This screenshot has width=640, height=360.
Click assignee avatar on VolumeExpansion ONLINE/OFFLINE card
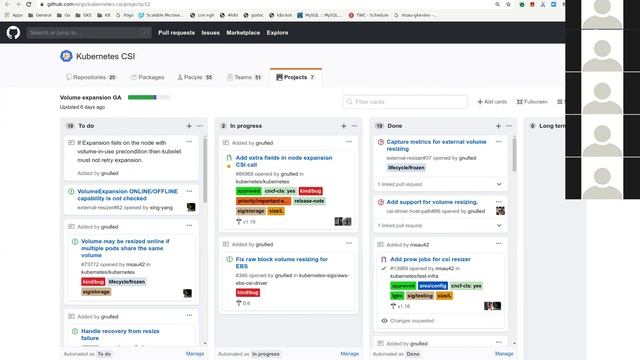[x=191, y=207]
